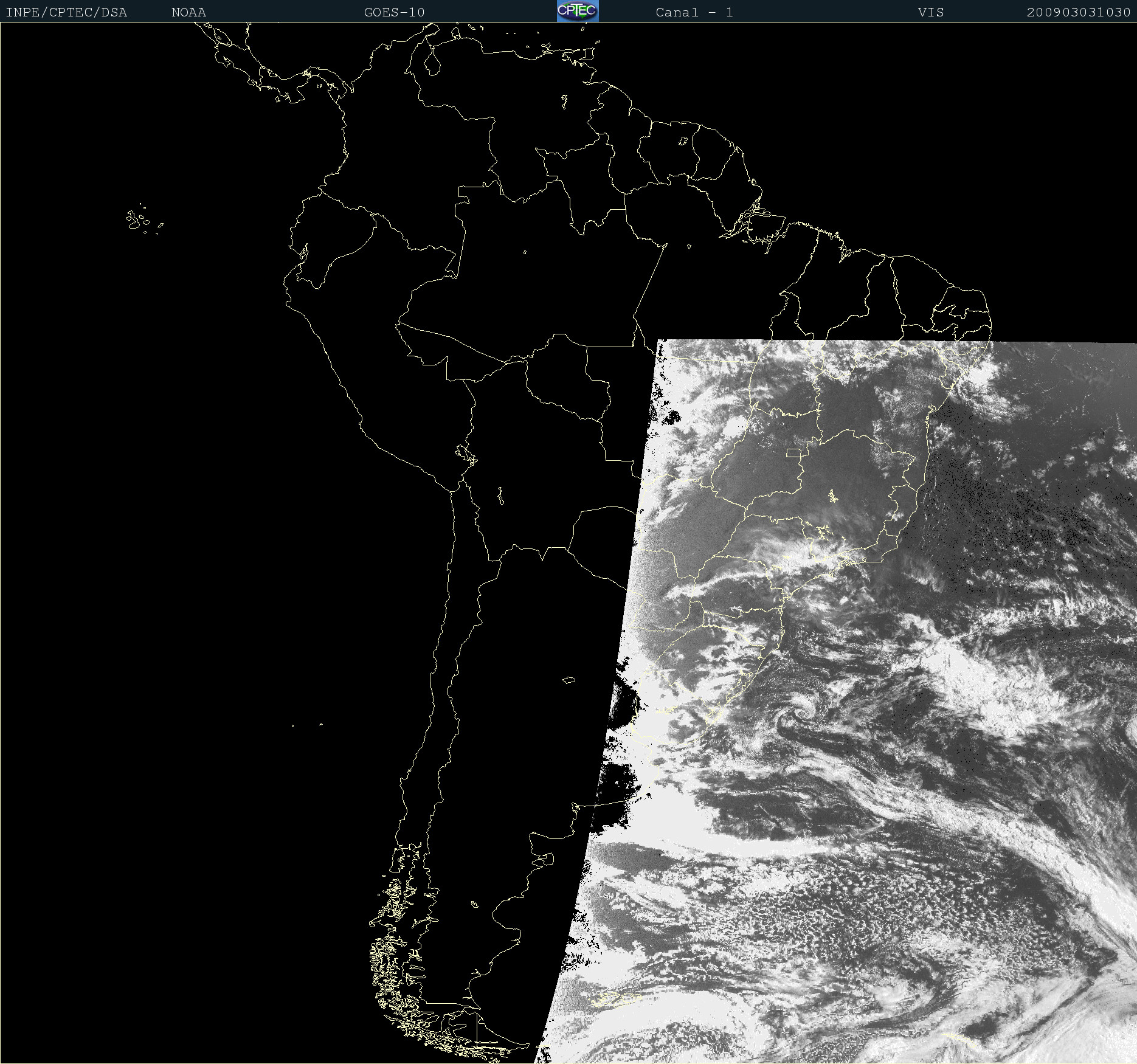Click the CPTEC logo icon
1137x1064 pixels.
578,11
